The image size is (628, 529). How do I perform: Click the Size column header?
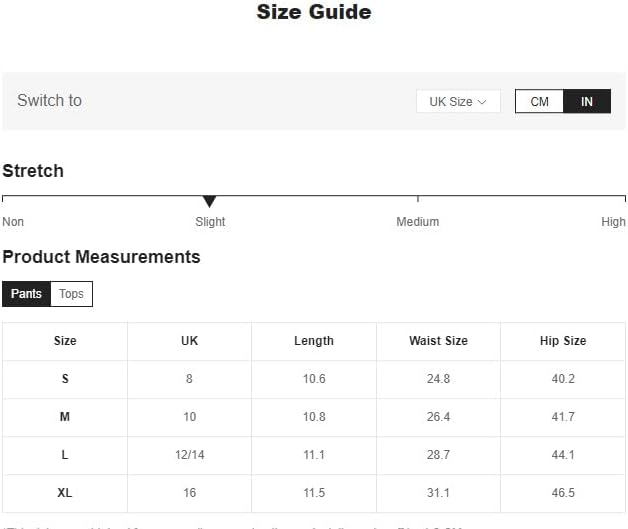pyautogui.click(x=65, y=341)
